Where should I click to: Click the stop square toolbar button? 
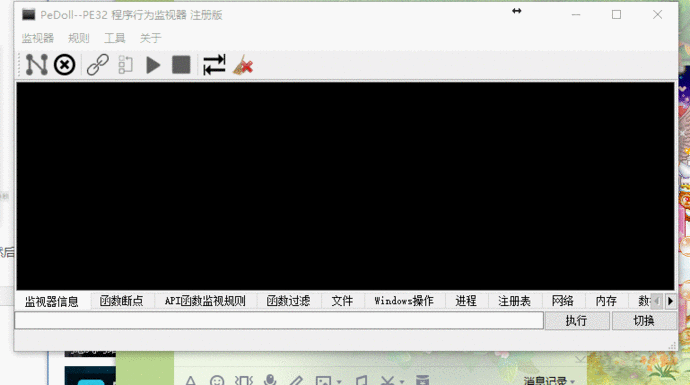point(181,65)
